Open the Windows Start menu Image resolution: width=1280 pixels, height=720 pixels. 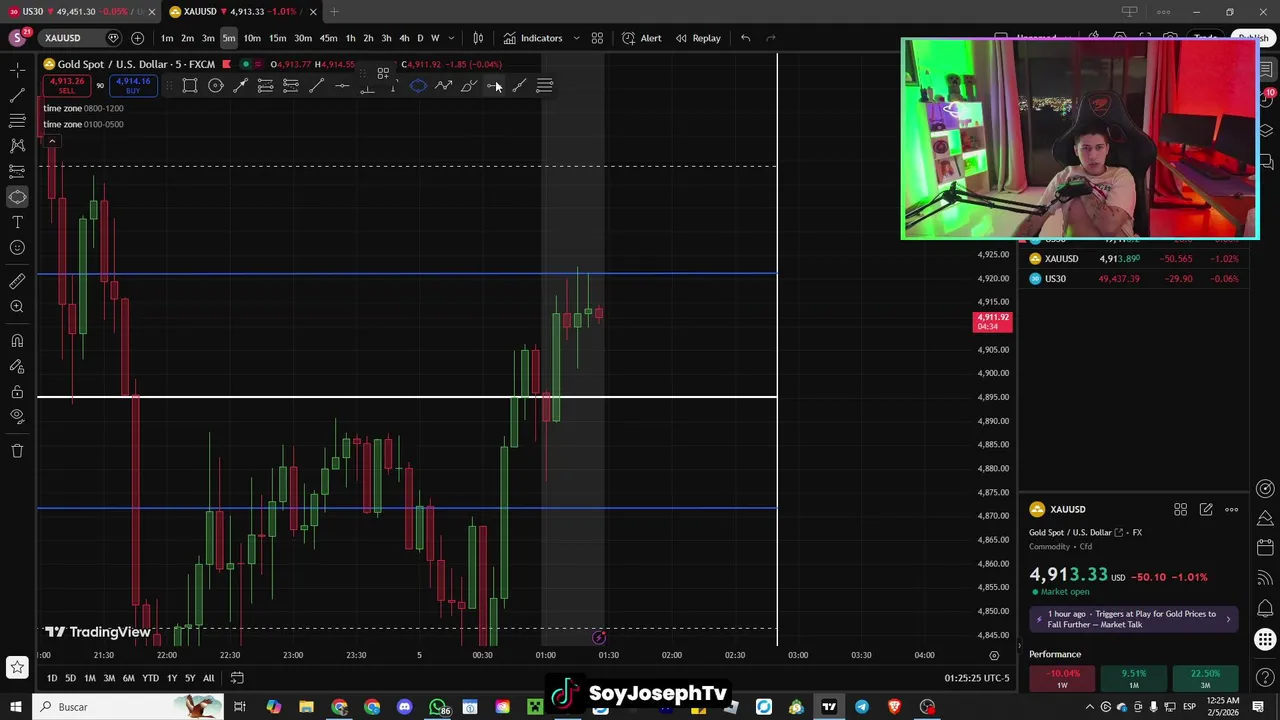tap(15, 707)
